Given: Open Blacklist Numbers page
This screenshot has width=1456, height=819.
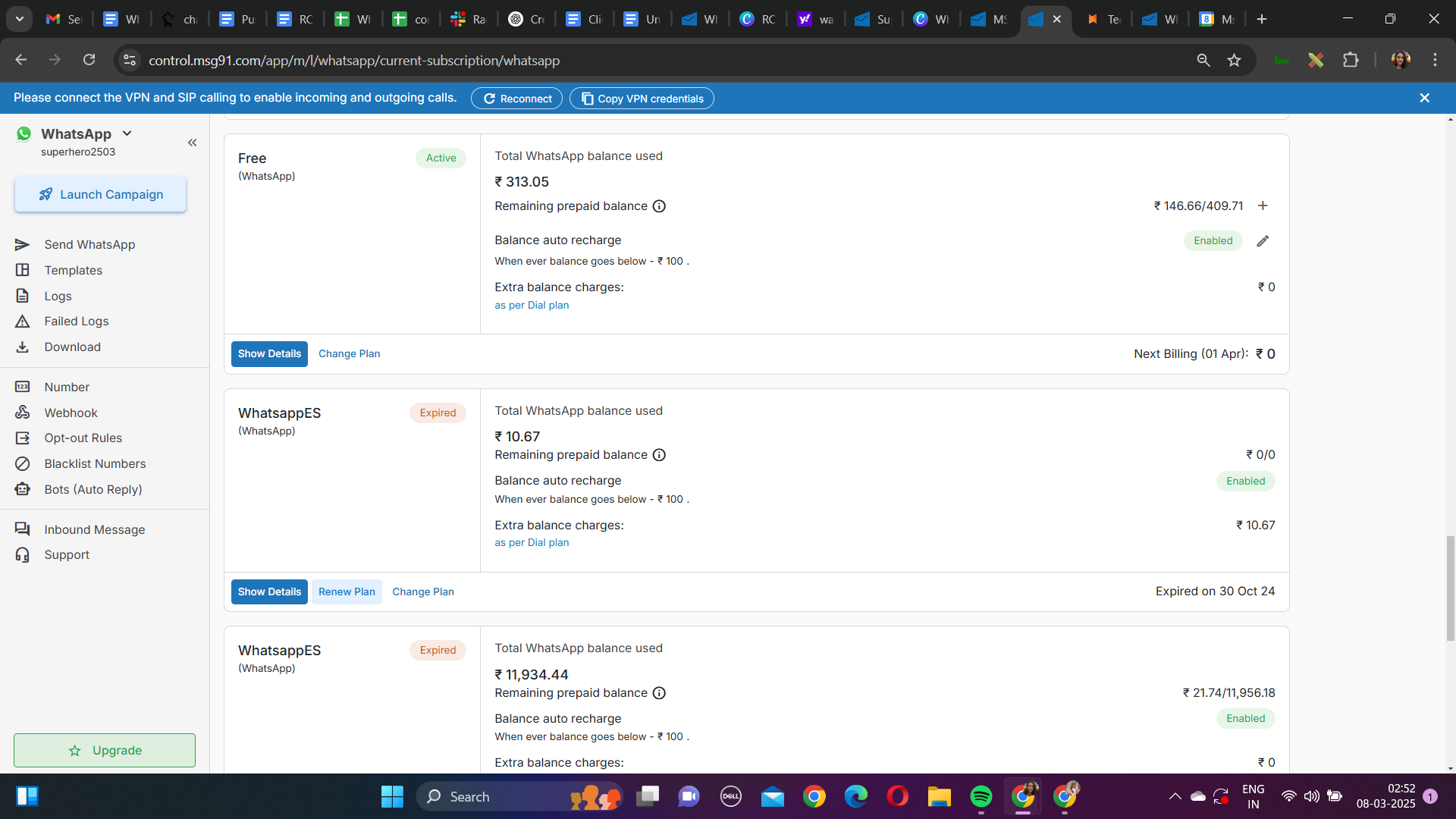Looking at the screenshot, I should (94, 463).
